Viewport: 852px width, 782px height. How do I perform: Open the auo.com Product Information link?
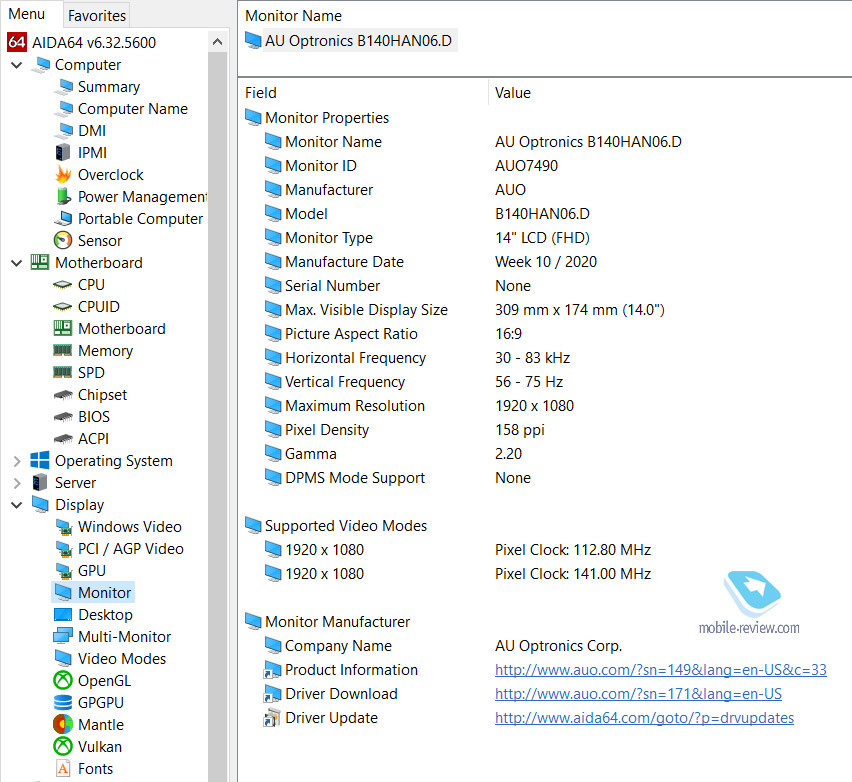(661, 670)
